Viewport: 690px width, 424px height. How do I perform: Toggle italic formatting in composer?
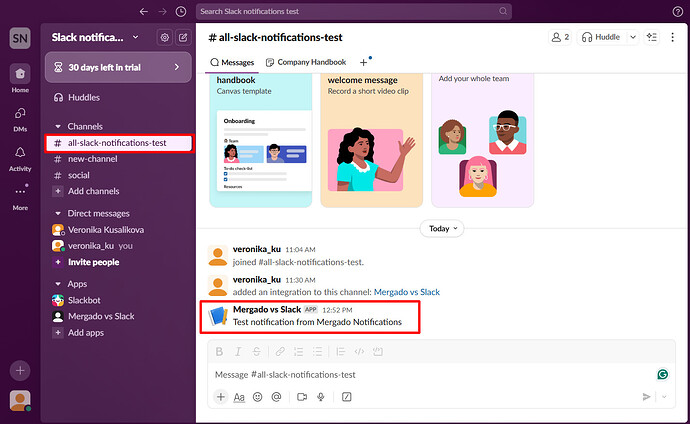coord(236,351)
